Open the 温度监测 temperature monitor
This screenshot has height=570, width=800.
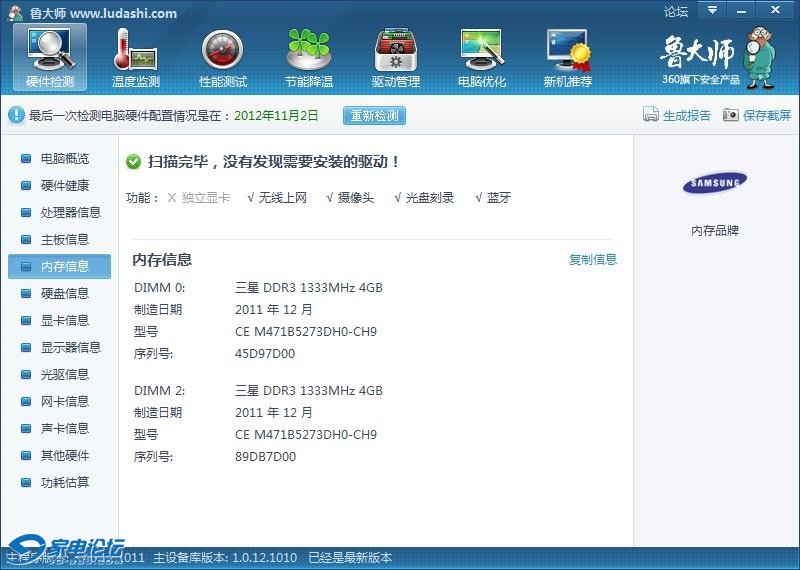click(136, 58)
